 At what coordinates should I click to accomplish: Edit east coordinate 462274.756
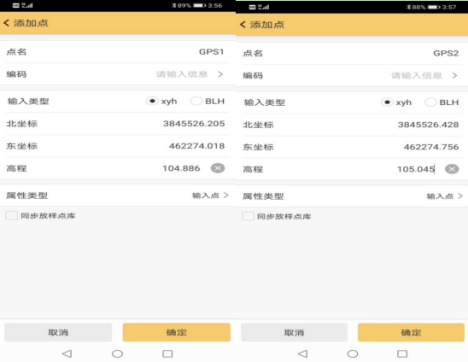352,147
